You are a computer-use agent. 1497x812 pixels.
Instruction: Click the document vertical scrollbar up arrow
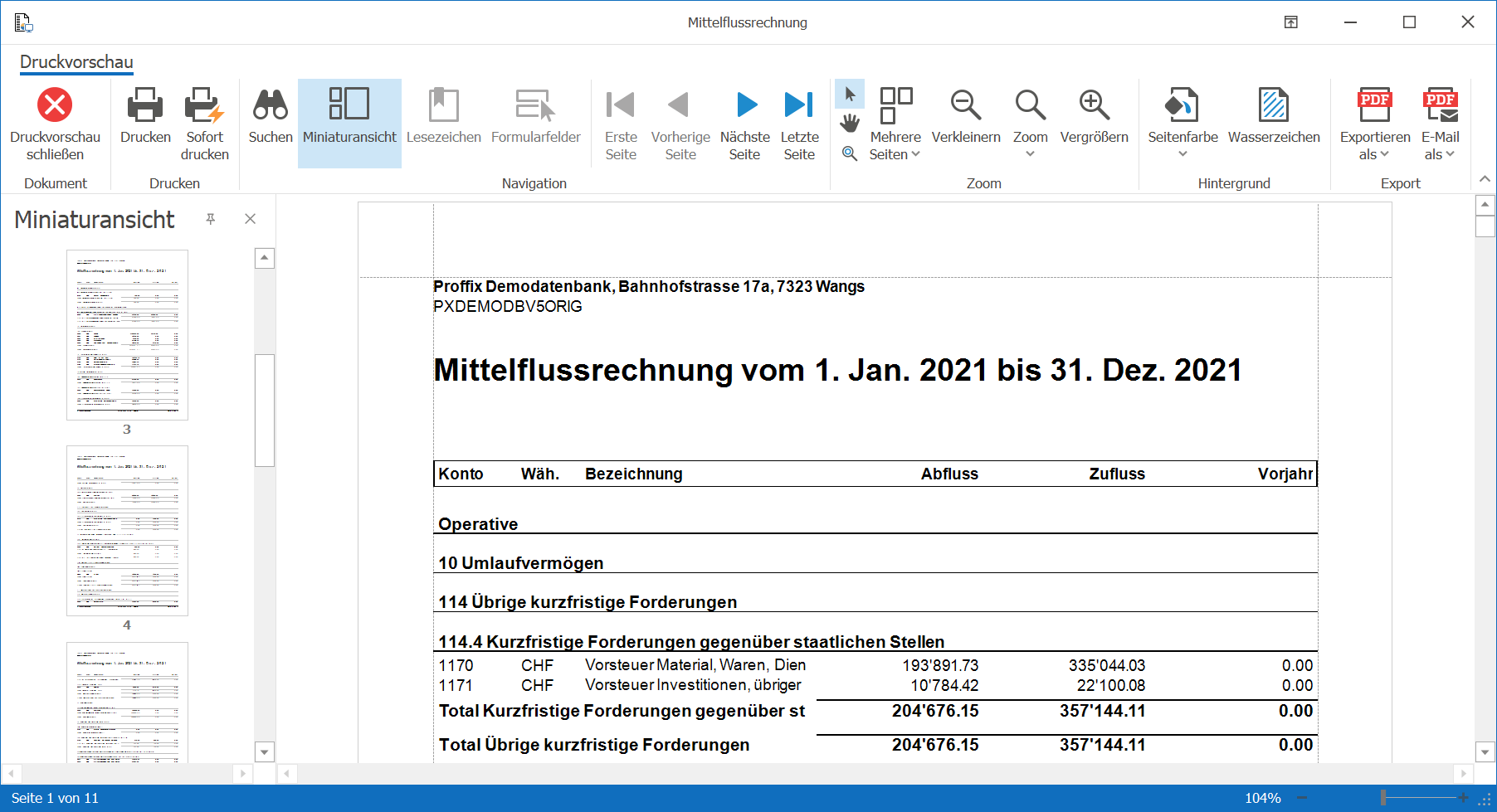pyautogui.click(x=1485, y=204)
